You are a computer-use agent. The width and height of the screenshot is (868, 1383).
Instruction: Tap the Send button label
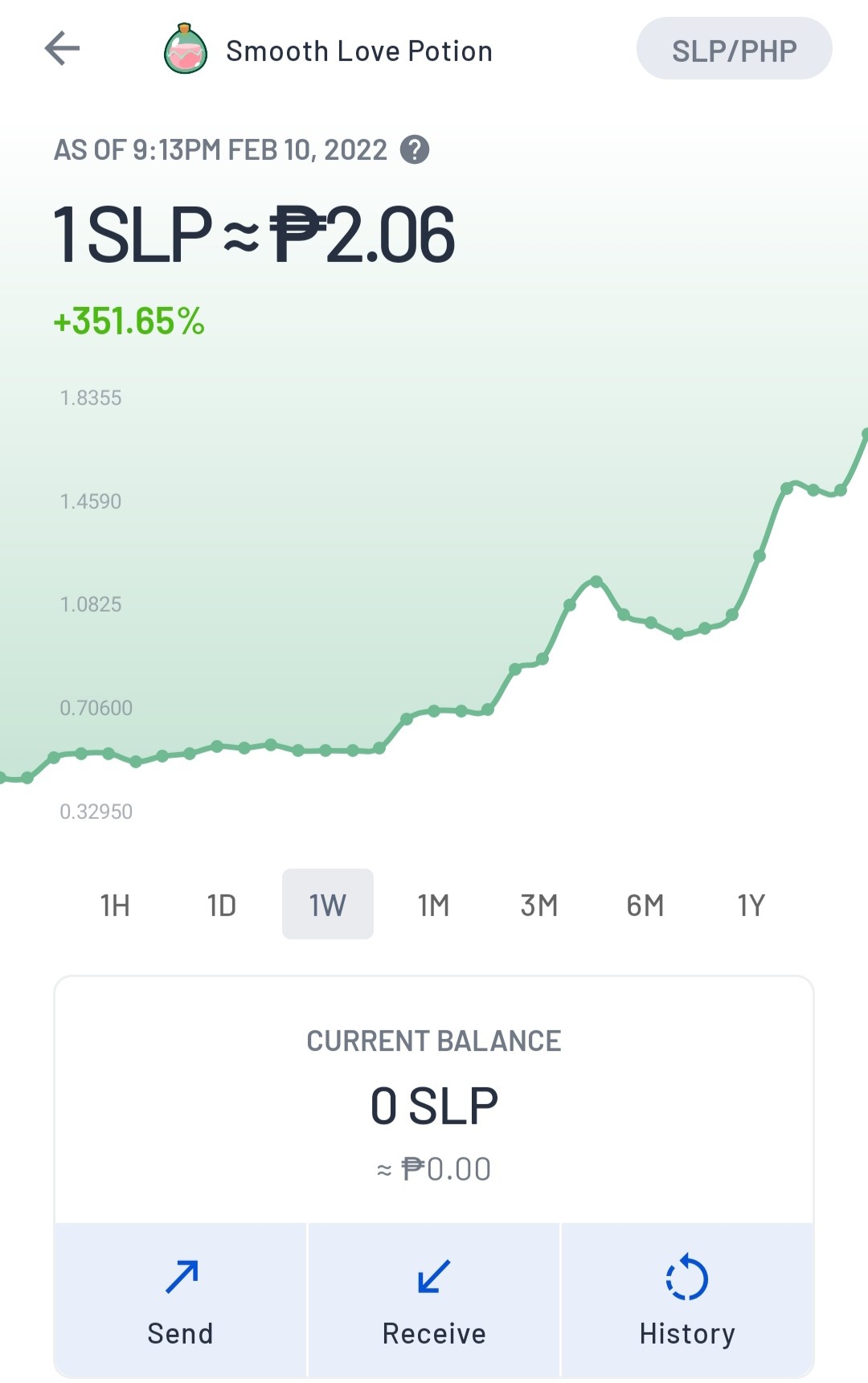click(180, 1333)
